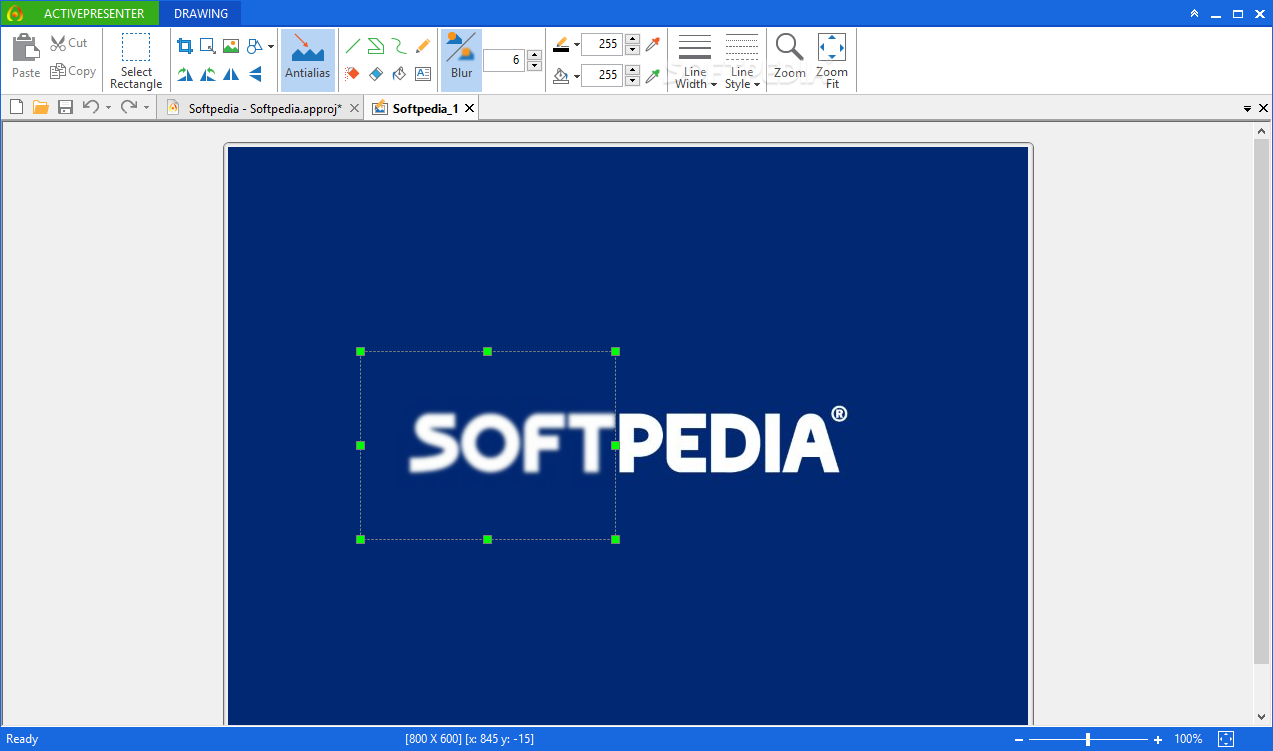Pick line color with red eyedropper
Screen dimensions: 1273x751
pyautogui.click(x=653, y=44)
